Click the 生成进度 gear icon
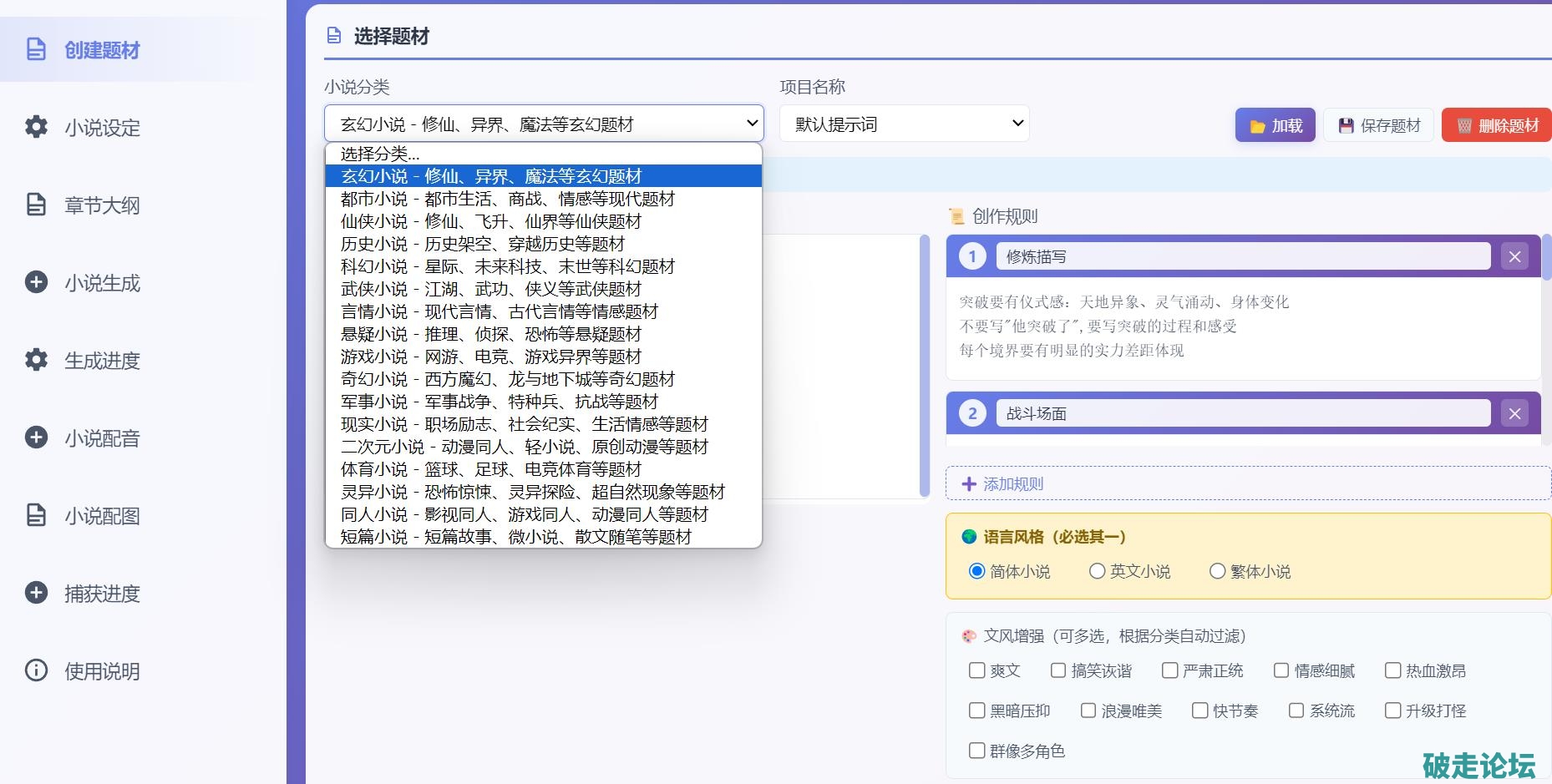This screenshot has width=1552, height=784. click(x=36, y=360)
